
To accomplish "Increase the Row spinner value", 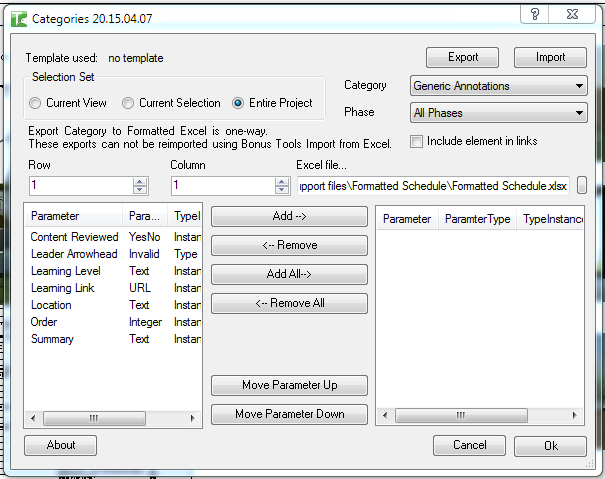I will point(140,182).
